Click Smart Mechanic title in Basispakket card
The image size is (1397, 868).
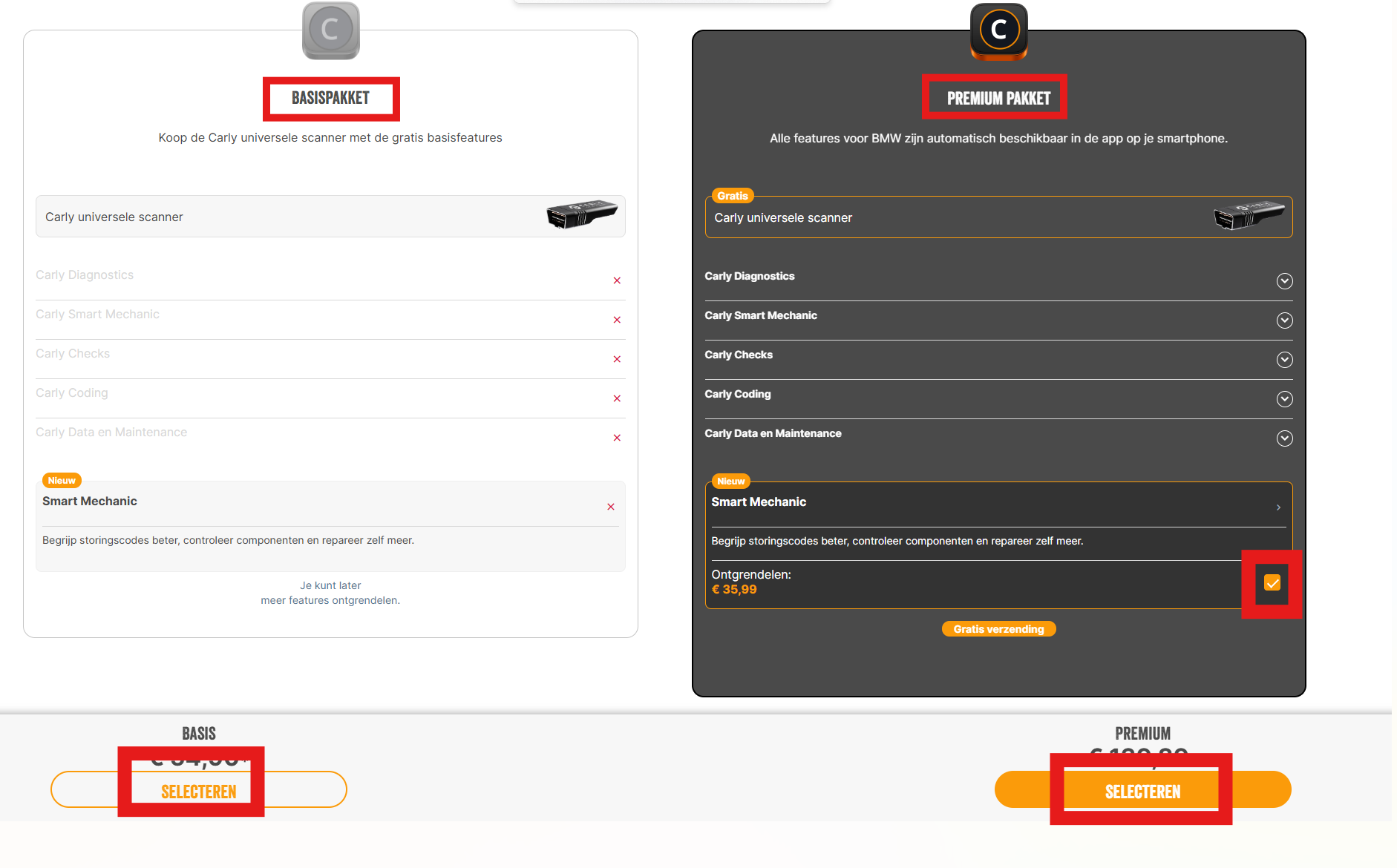(90, 502)
